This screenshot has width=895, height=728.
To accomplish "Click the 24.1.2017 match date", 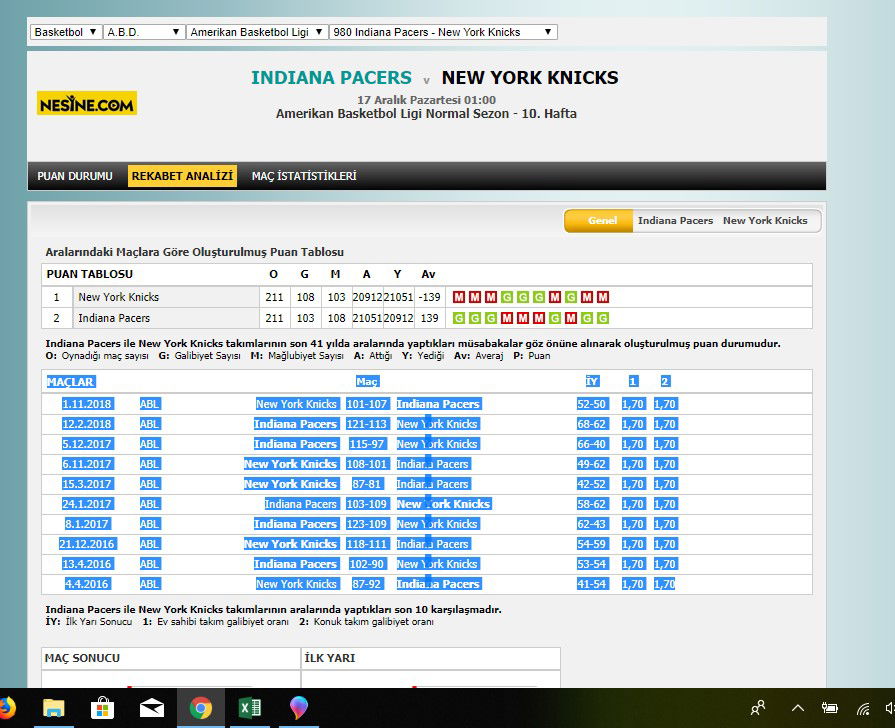I will (87, 504).
